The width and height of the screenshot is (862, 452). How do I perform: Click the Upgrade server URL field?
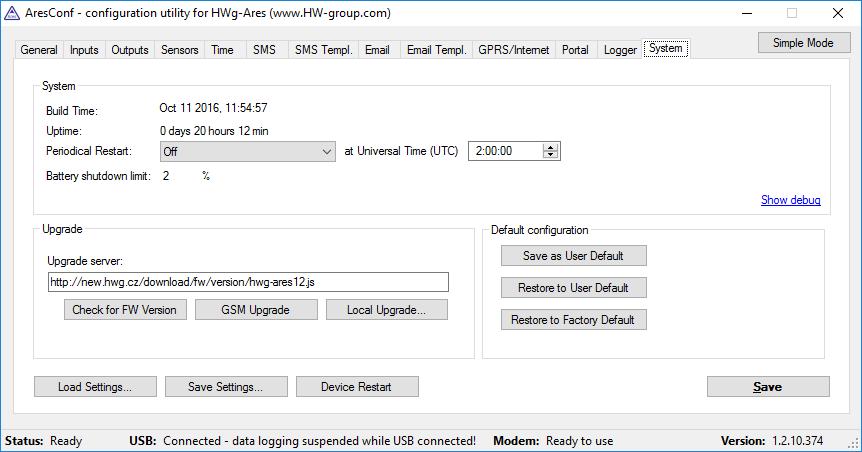(x=248, y=282)
